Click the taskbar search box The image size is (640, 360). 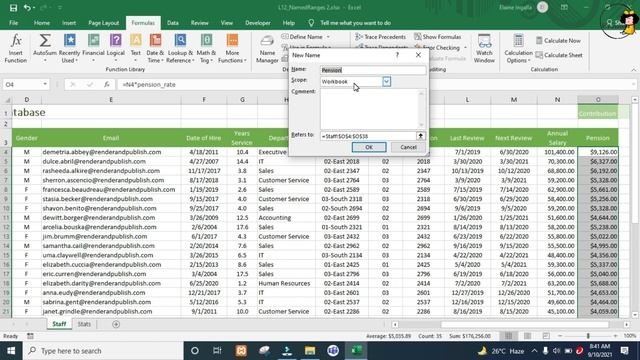coord(103,351)
